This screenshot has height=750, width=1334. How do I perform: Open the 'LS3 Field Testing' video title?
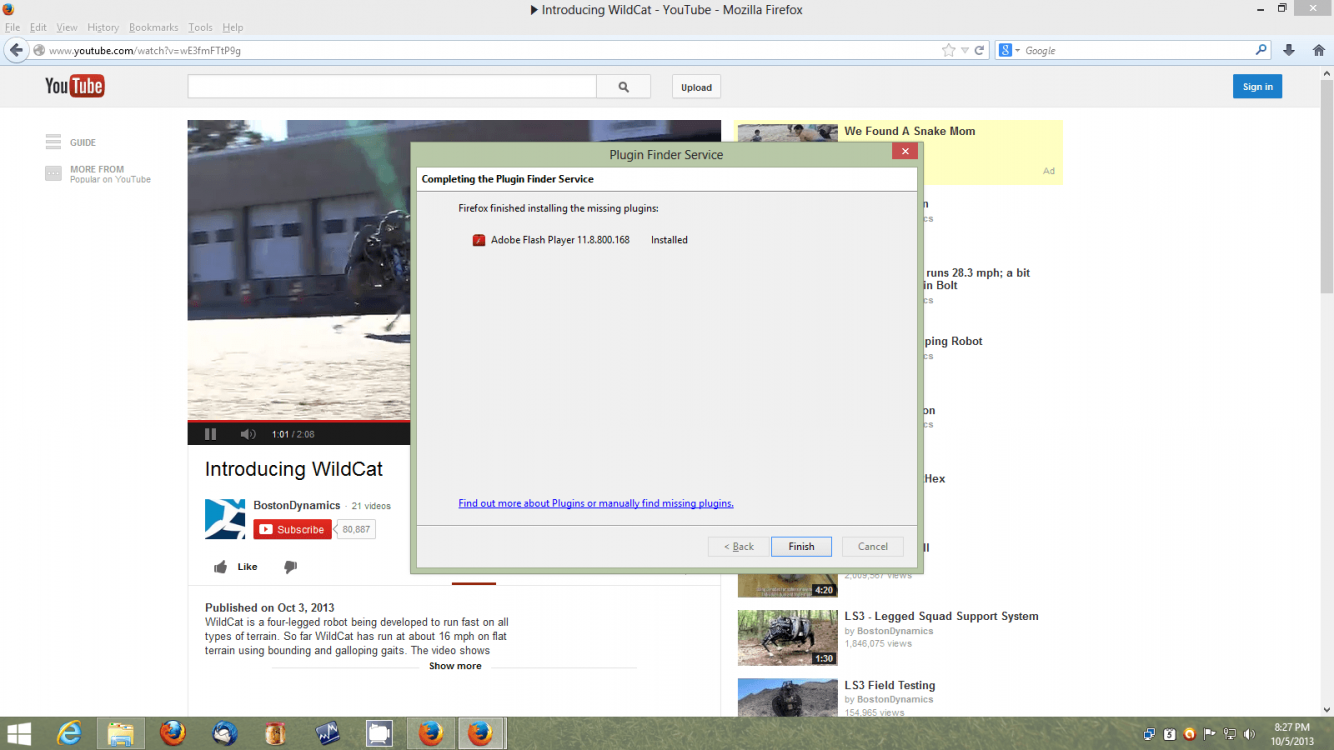coord(889,685)
